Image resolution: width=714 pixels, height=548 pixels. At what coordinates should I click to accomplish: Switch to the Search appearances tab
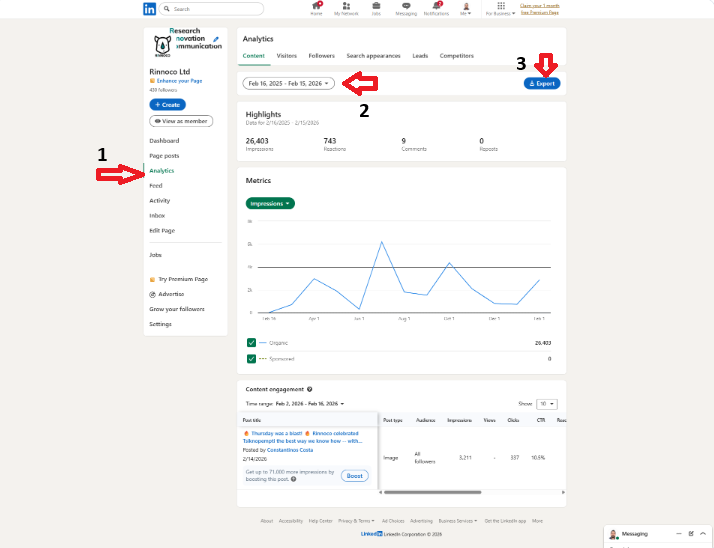tap(373, 56)
